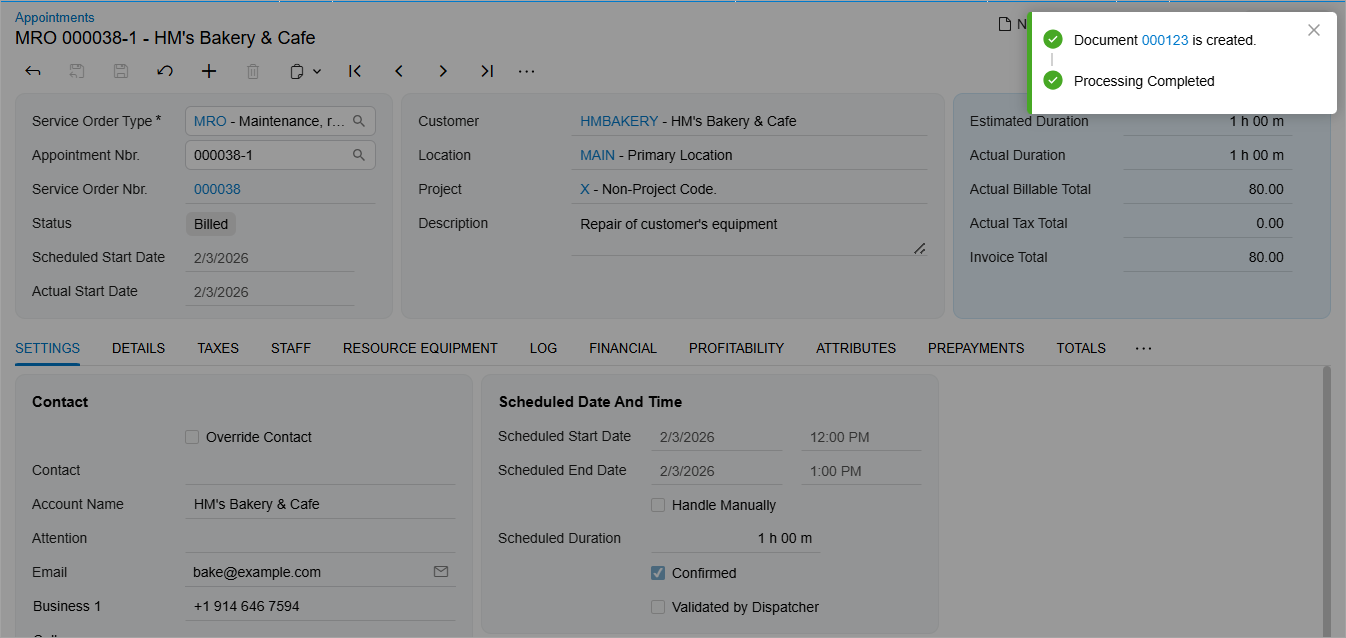This screenshot has width=1346, height=638.
Task: Click the description field resize handle
Action: 919,248
